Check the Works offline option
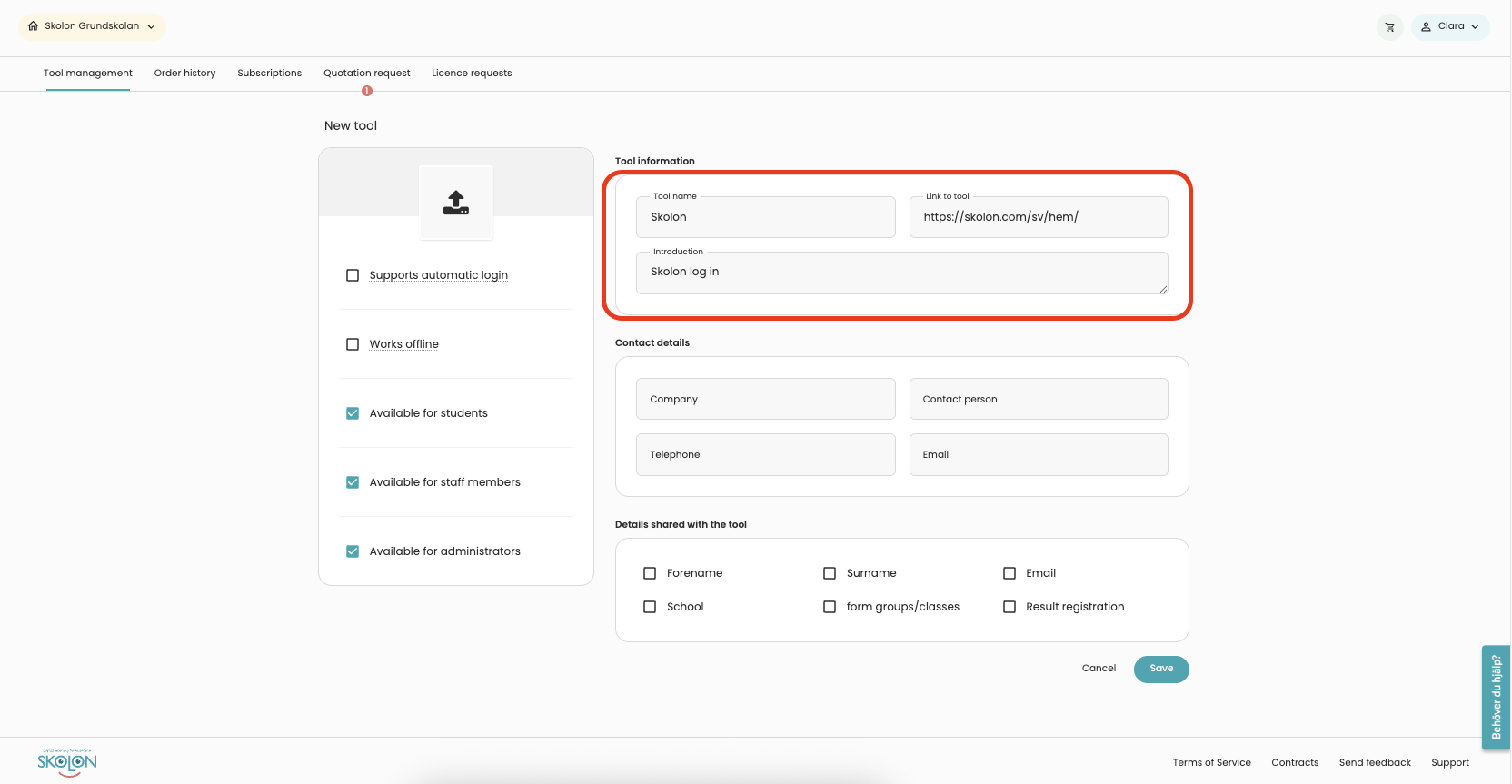The height and width of the screenshot is (784, 1512). coord(353,344)
